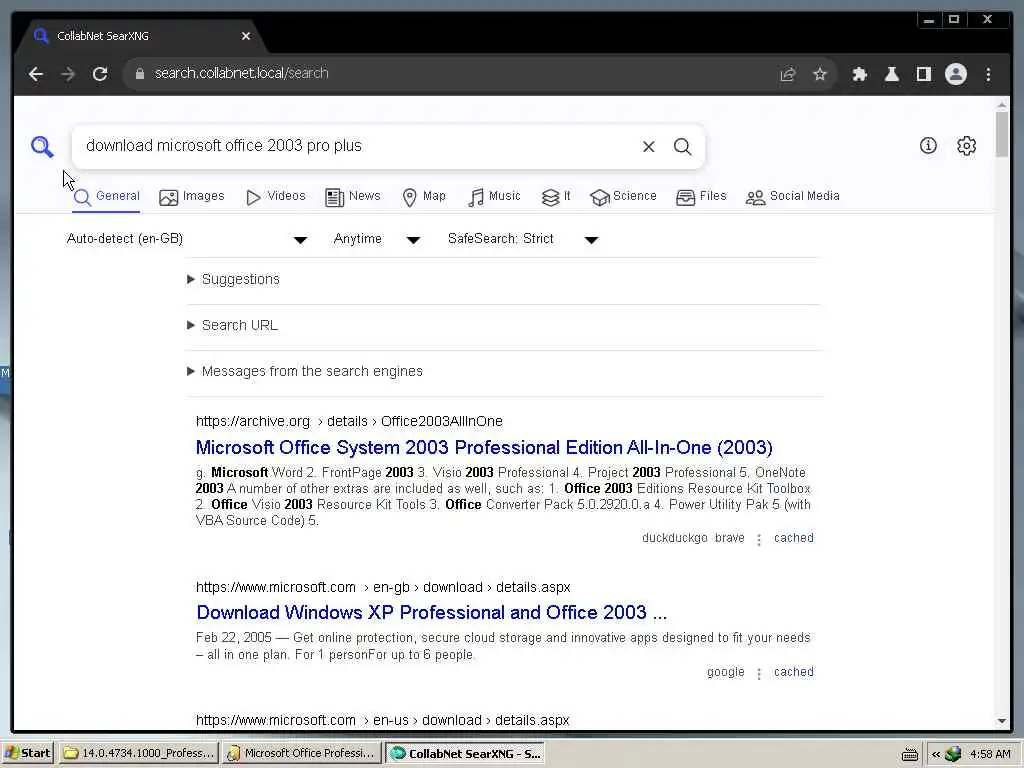The height and width of the screenshot is (768, 1024).
Task: Click the network globe tray icon
Action: [x=953, y=754]
